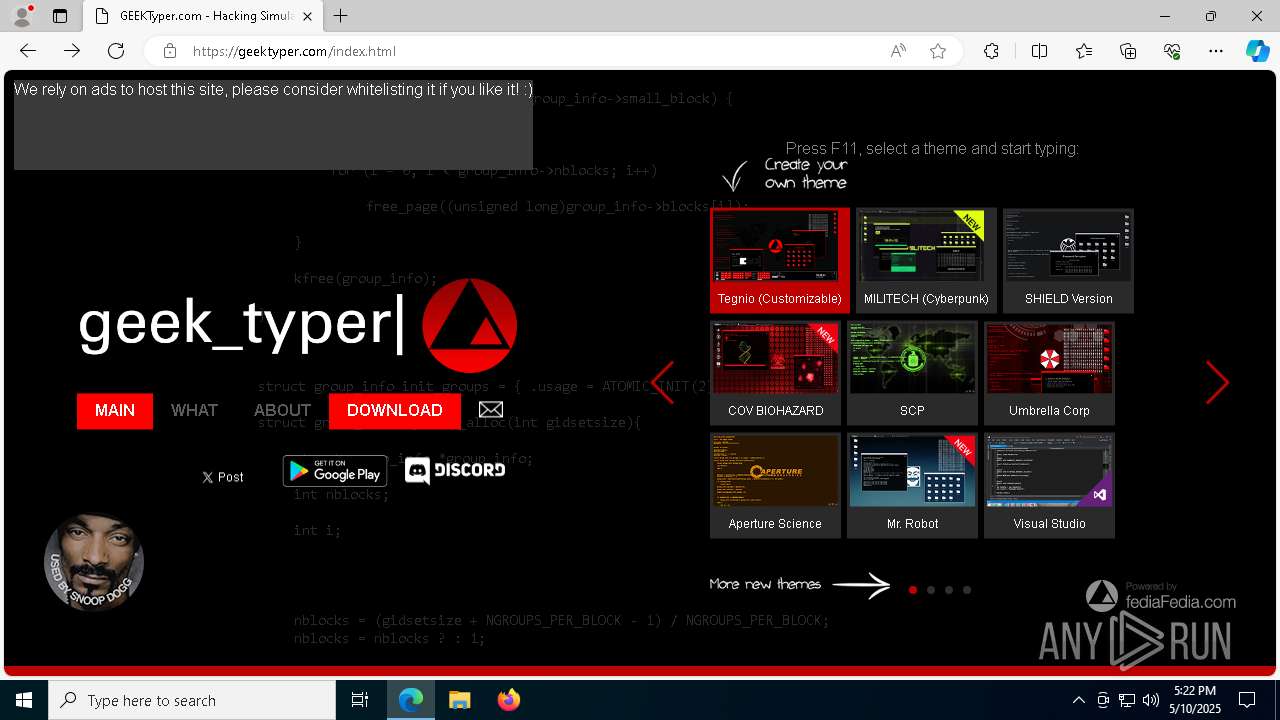This screenshot has height=720, width=1280.
Task: Add this page to favorites star
Action: click(x=938, y=51)
